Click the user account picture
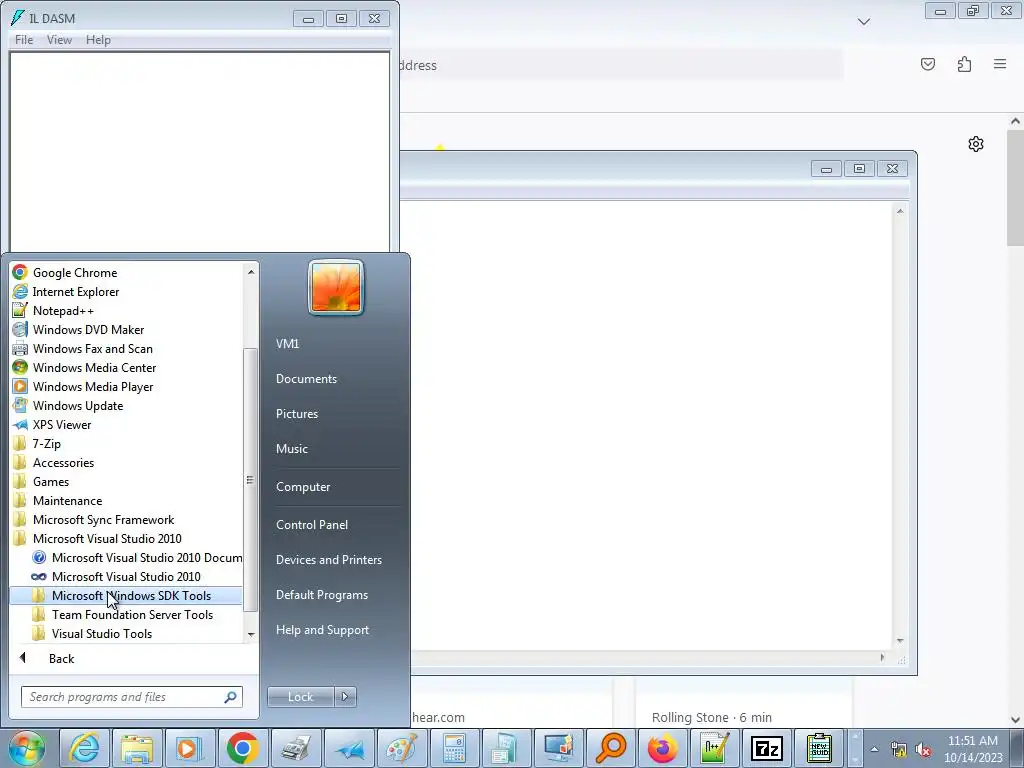Viewport: 1024px width, 768px height. pos(336,287)
